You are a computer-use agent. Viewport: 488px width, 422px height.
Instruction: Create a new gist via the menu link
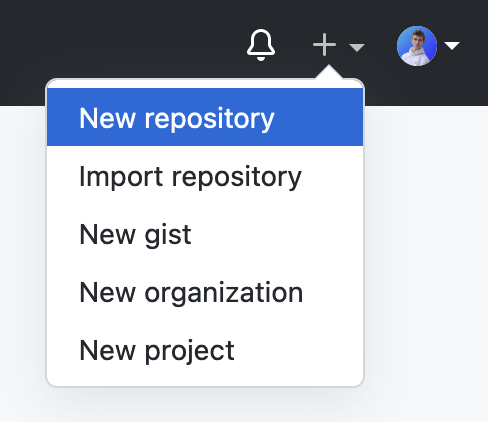(x=135, y=235)
